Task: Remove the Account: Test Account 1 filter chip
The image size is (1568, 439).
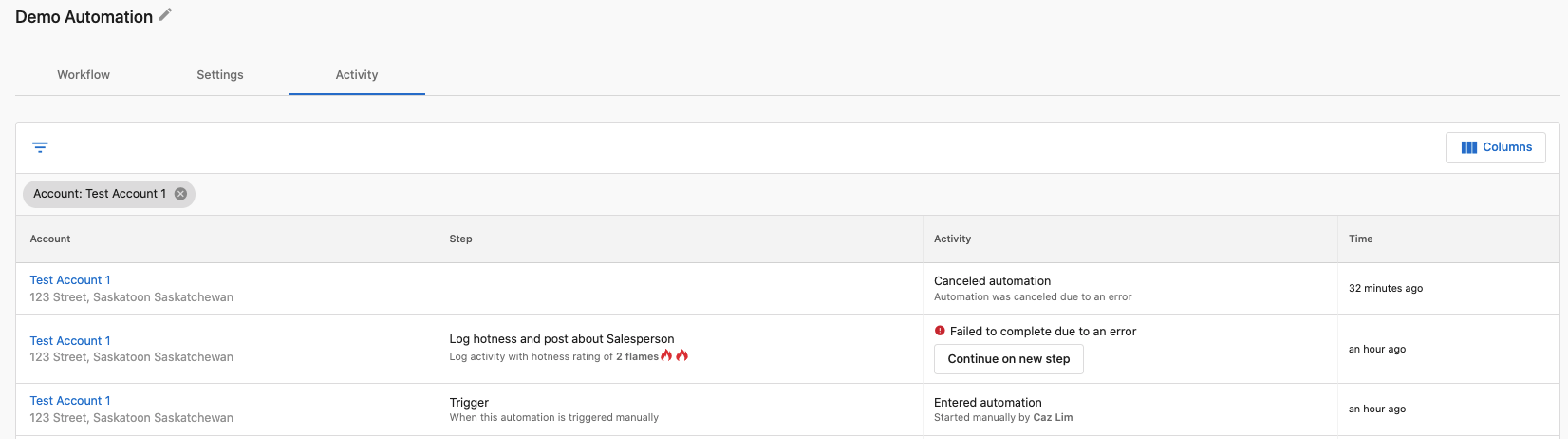Action: click(180, 194)
